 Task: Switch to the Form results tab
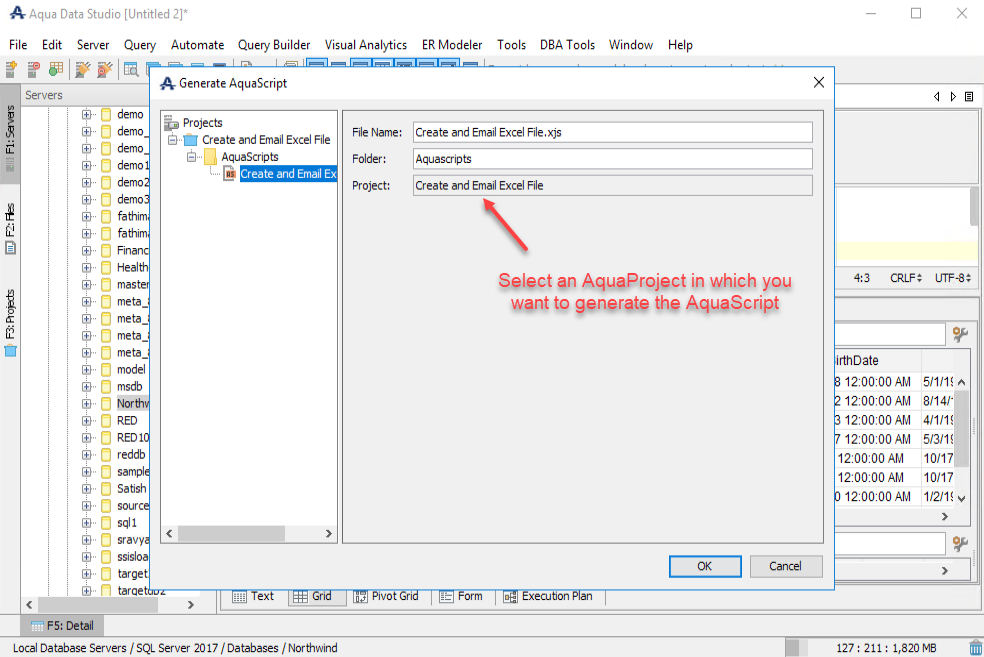coord(461,596)
